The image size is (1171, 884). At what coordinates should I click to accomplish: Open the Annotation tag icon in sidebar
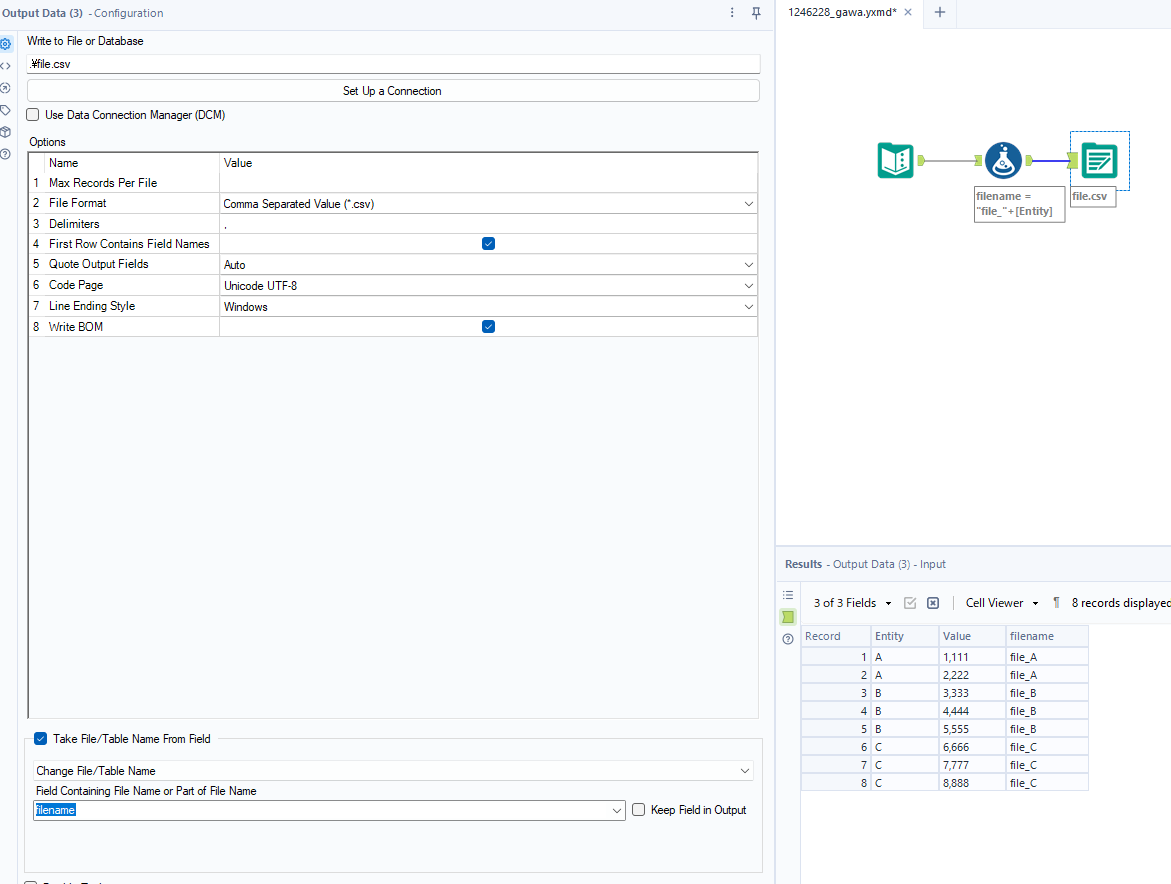[6, 110]
